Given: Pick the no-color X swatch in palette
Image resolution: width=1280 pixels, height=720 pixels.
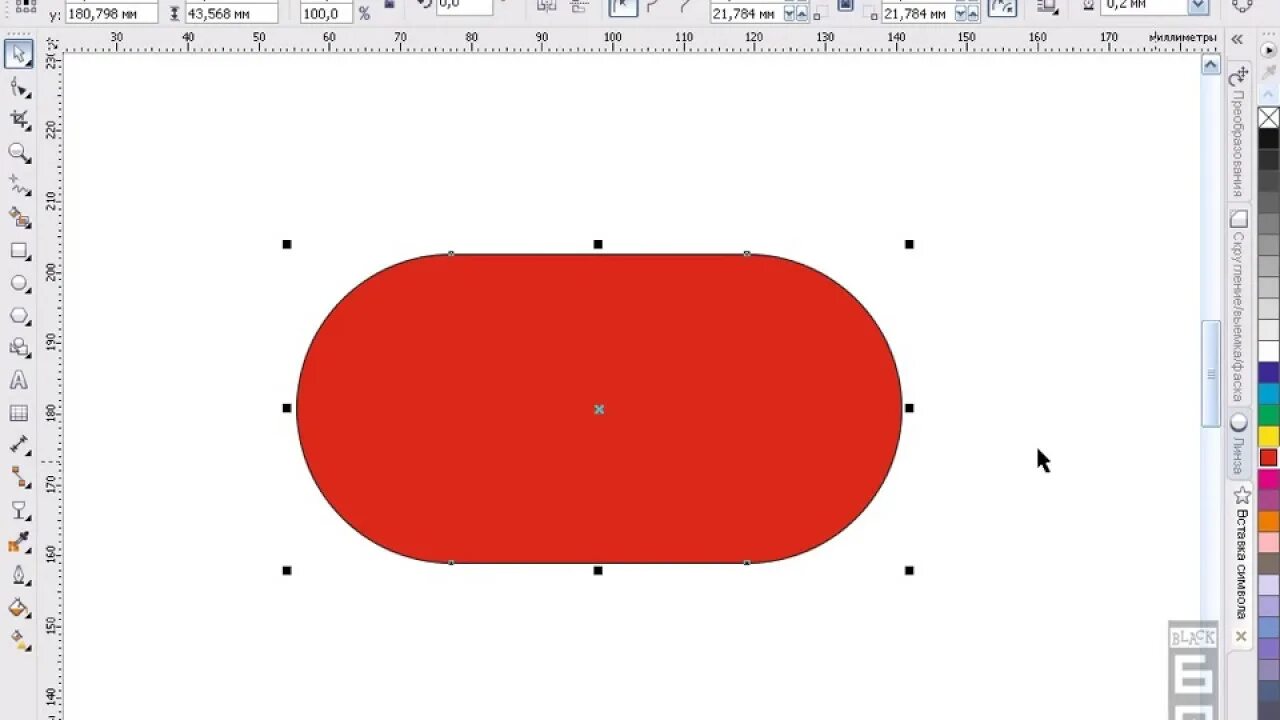Looking at the screenshot, I should coord(1268,118).
